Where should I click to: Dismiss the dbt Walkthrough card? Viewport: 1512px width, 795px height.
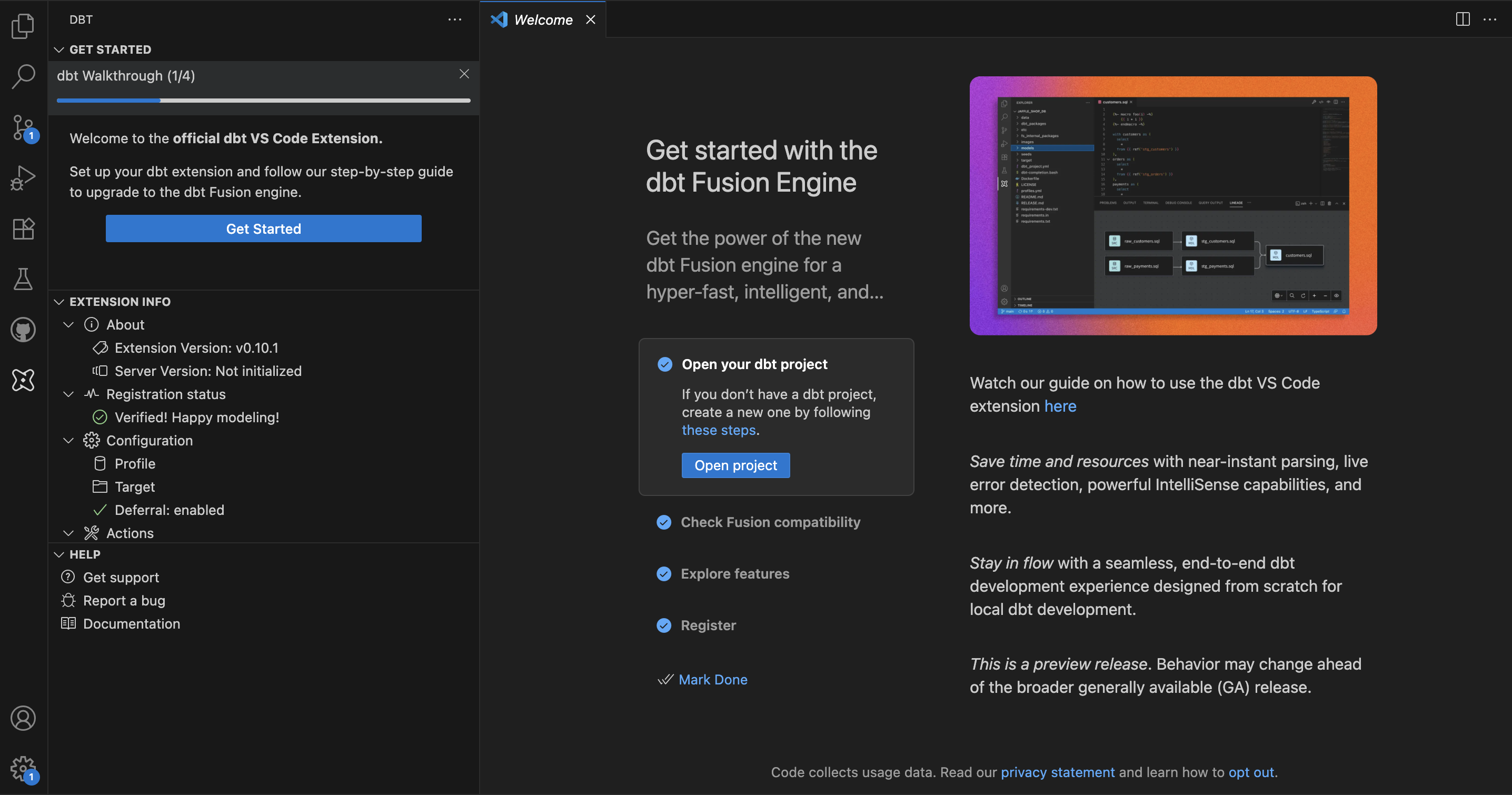tap(464, 74)
